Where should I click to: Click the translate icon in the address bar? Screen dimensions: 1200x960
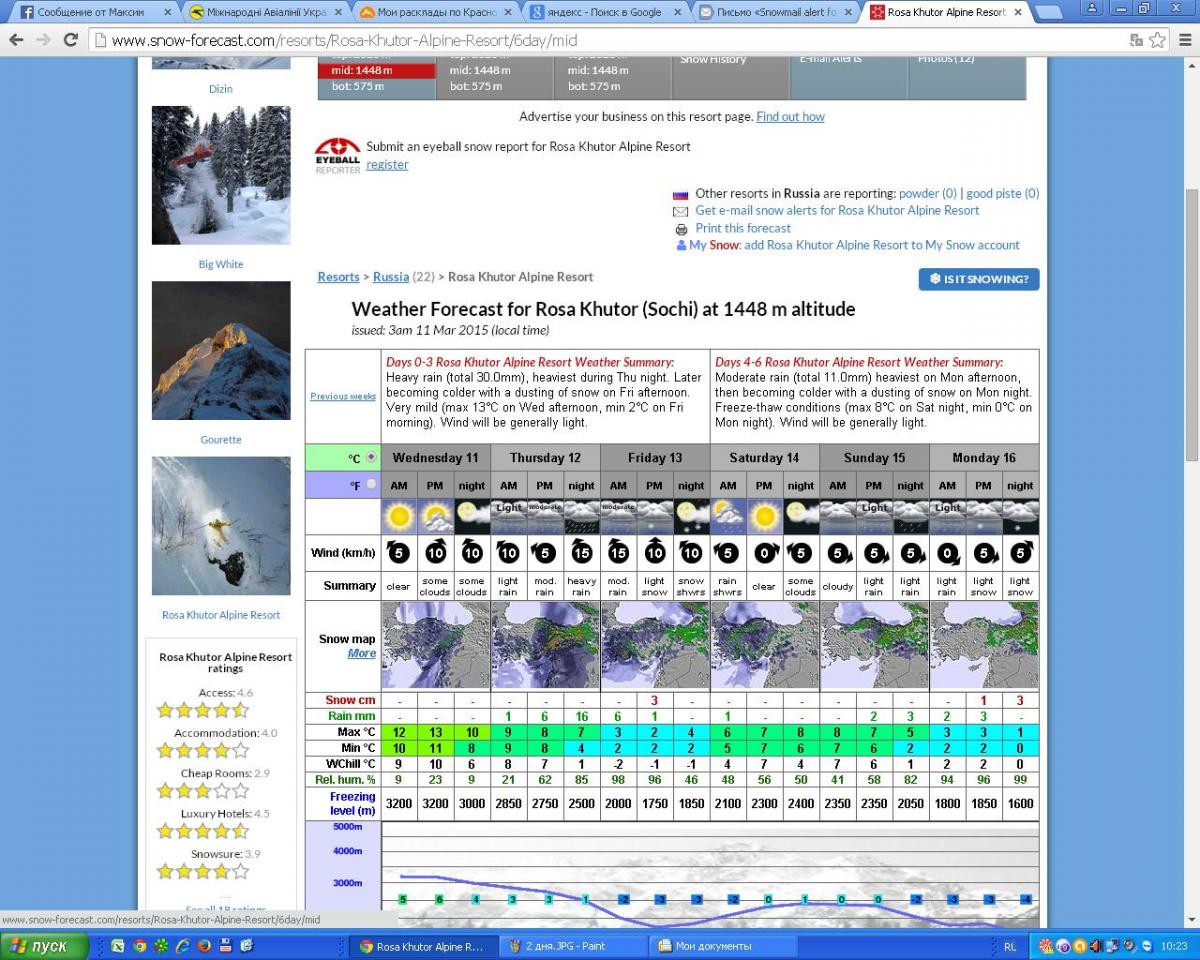(1136, 41)
